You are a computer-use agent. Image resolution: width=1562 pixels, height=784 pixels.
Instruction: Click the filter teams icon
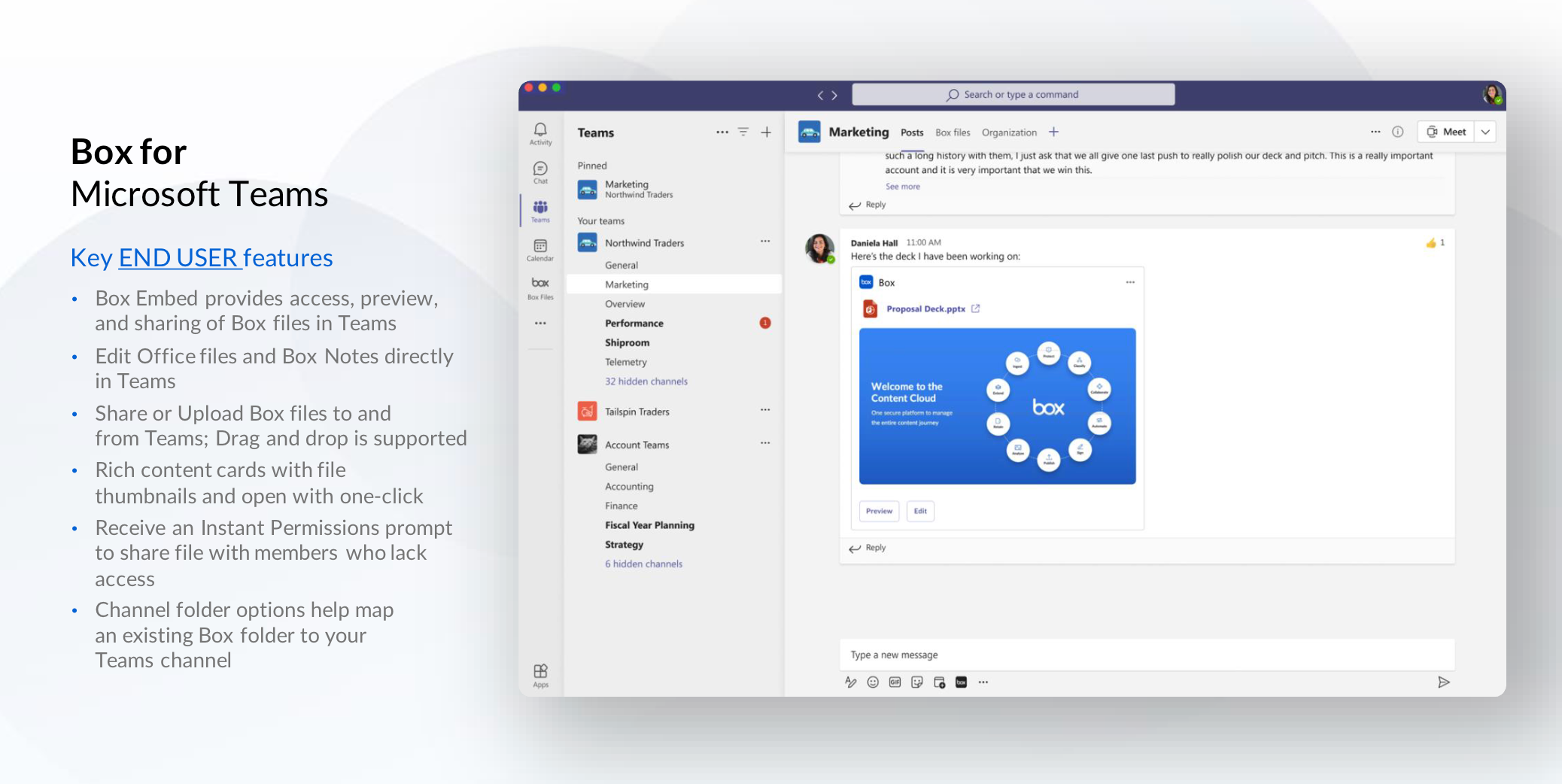743,132
